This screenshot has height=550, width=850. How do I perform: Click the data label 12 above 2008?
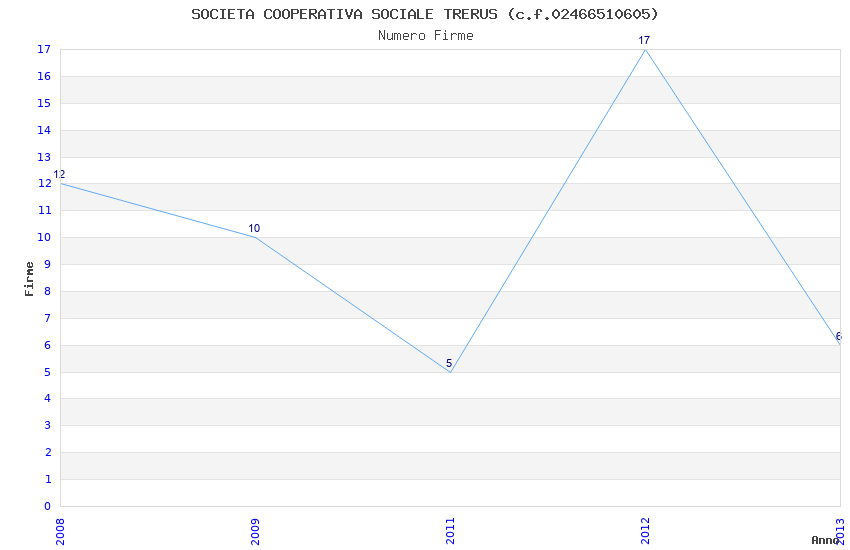click(59, 174)
